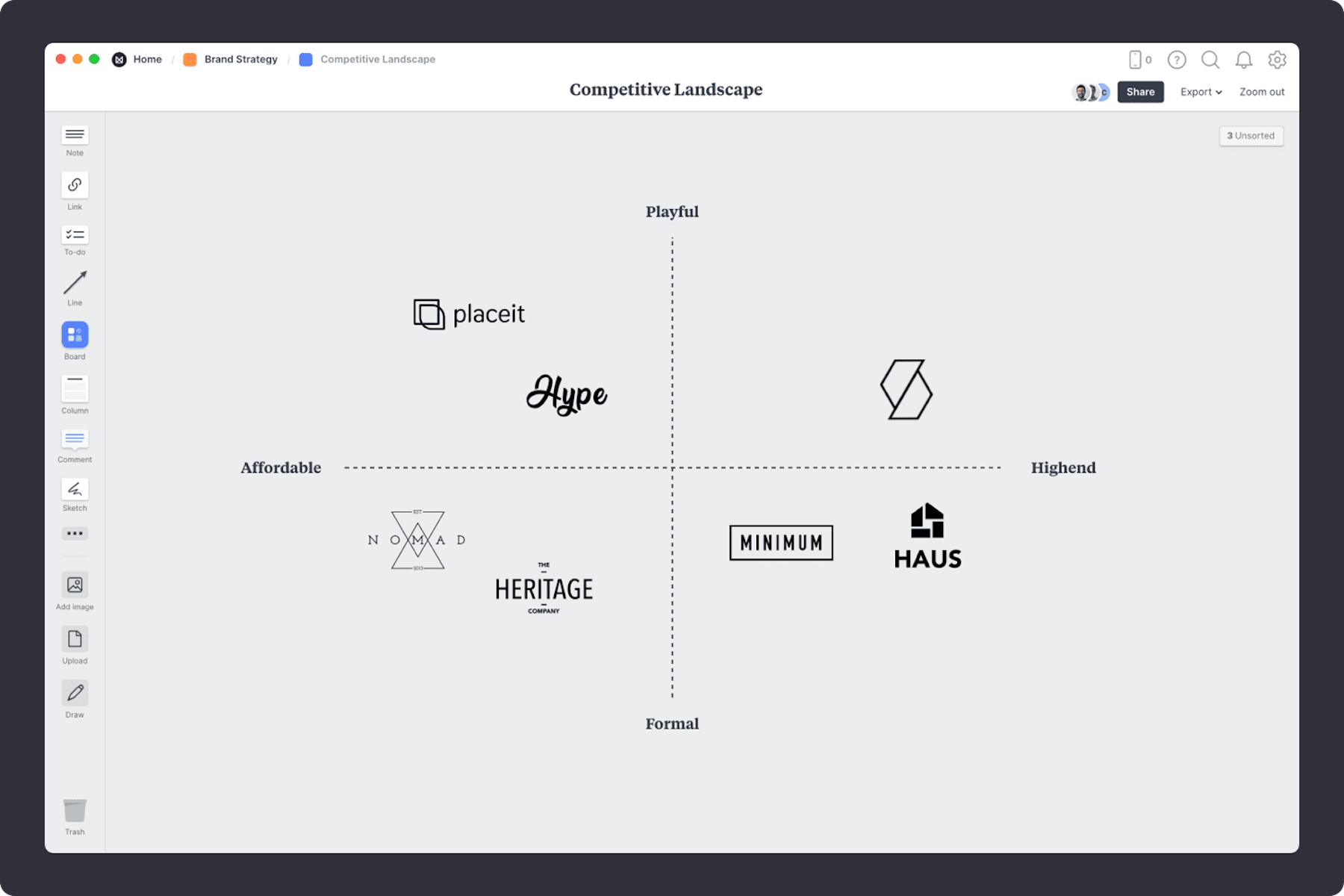Expand the Export dropdown
This screenshot has width=1344, height=896.
coord(1201,91)
